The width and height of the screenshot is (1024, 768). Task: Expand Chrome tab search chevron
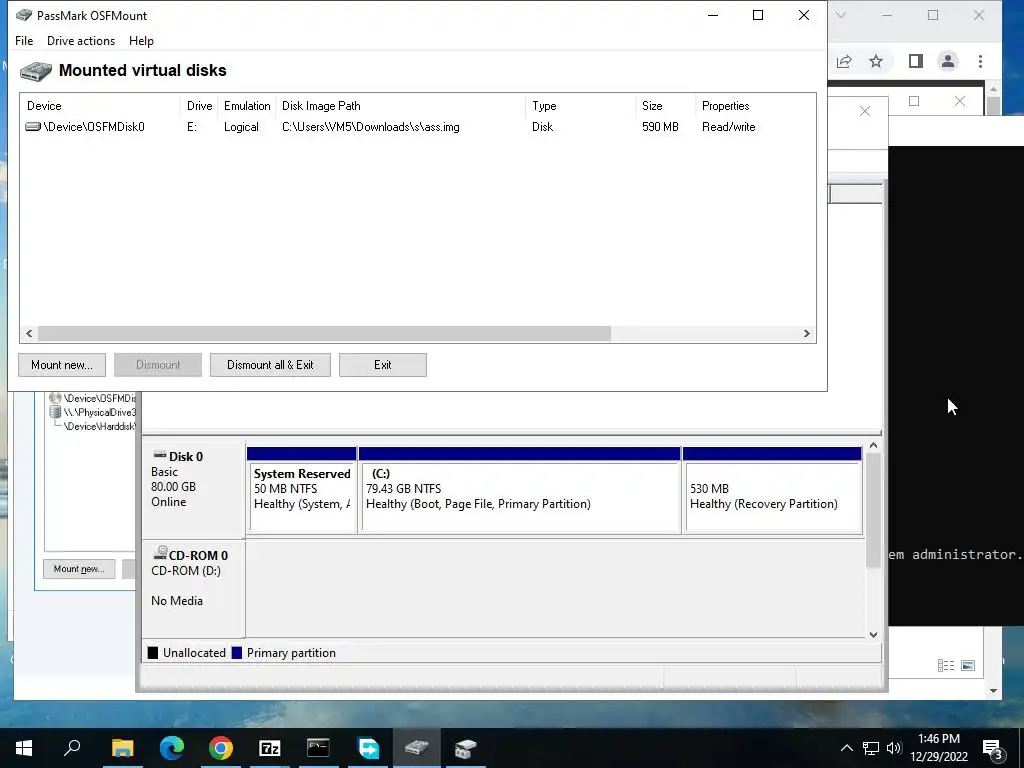point(841,15)
